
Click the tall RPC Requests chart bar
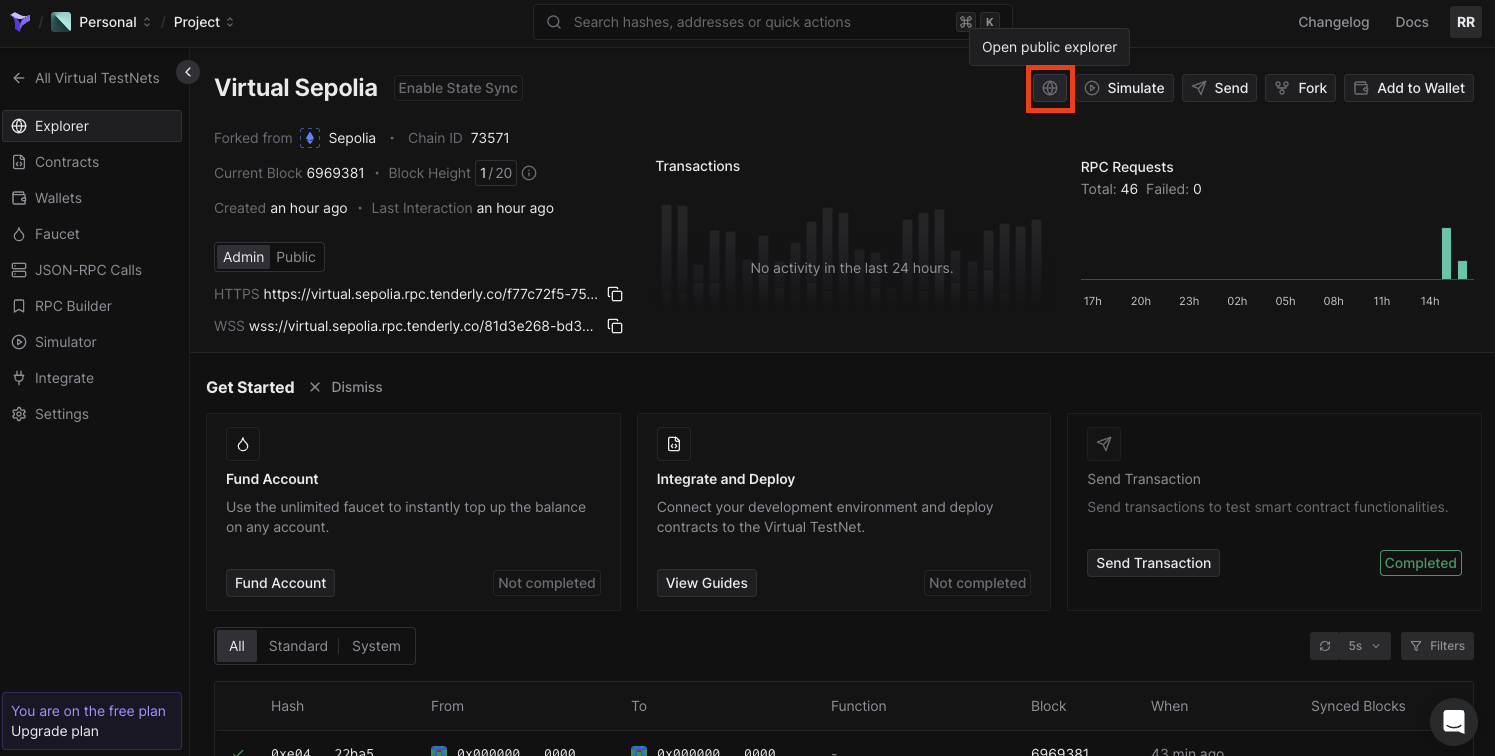tap(1446, 254)
